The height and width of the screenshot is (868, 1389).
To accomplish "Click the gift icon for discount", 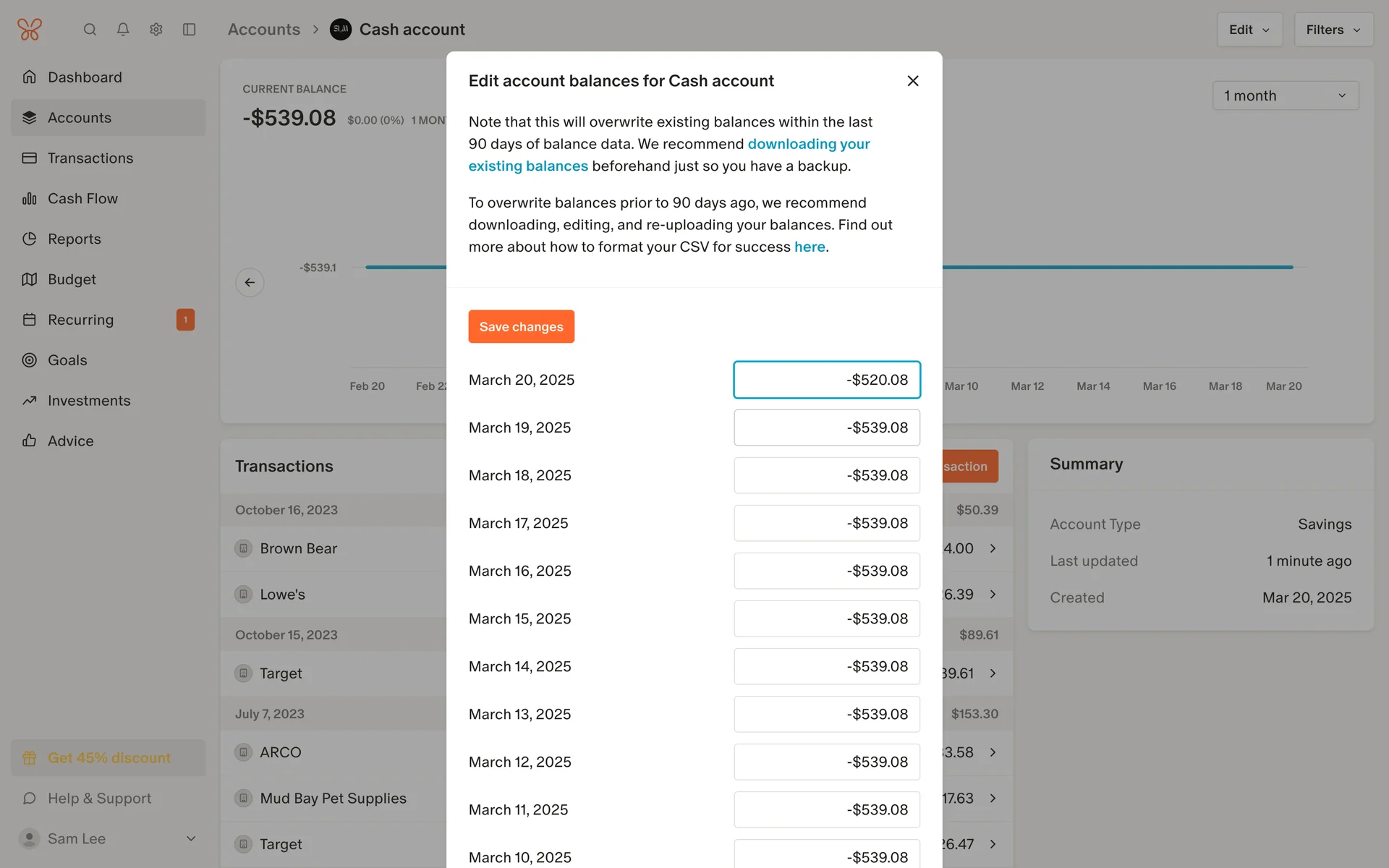I will click(x=30, y=758).
